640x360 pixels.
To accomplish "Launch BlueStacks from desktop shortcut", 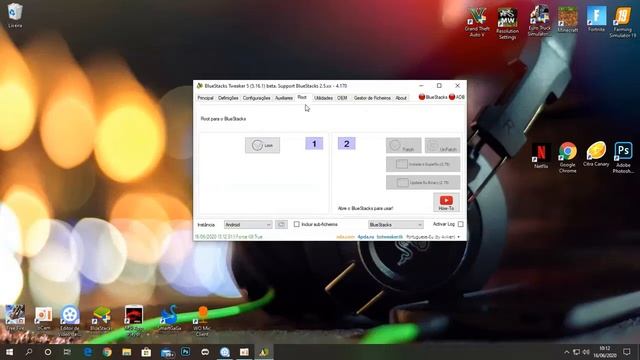I will coord(101,318).
